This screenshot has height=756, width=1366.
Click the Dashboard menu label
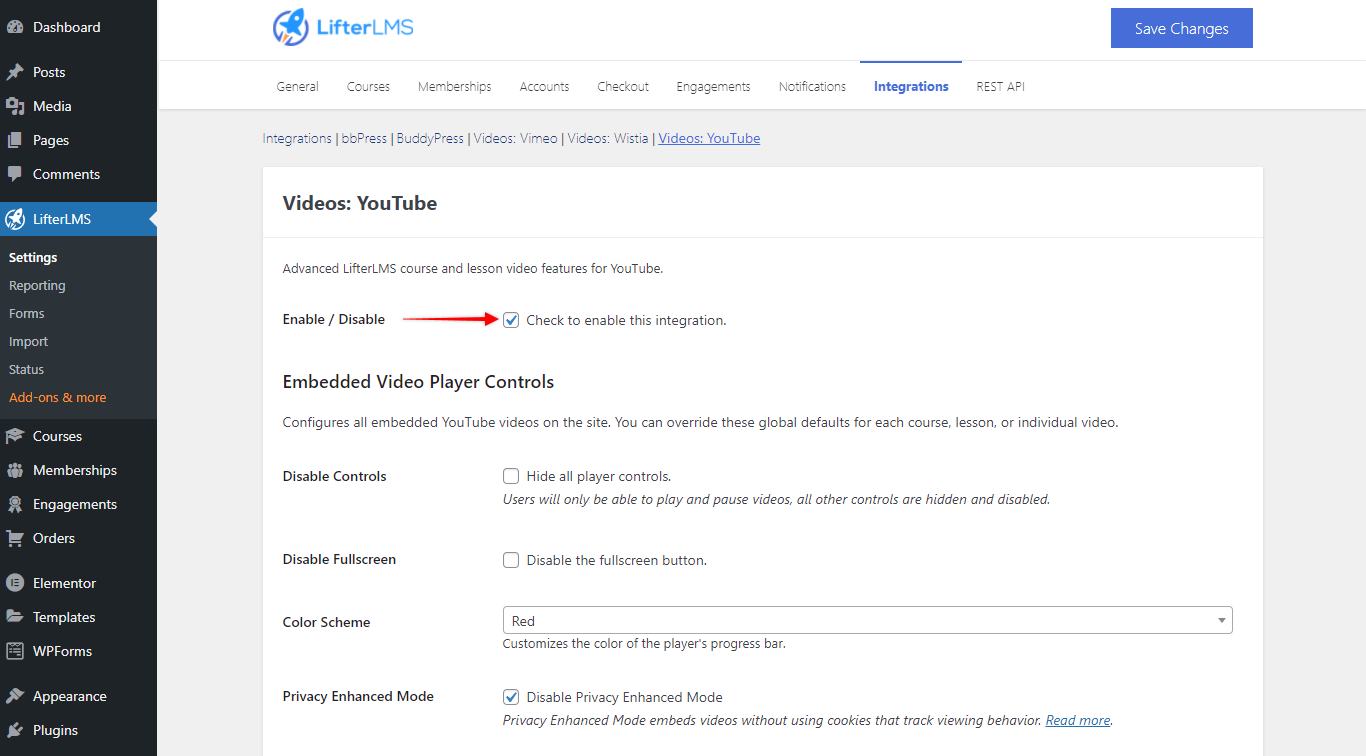coord(67,27)
